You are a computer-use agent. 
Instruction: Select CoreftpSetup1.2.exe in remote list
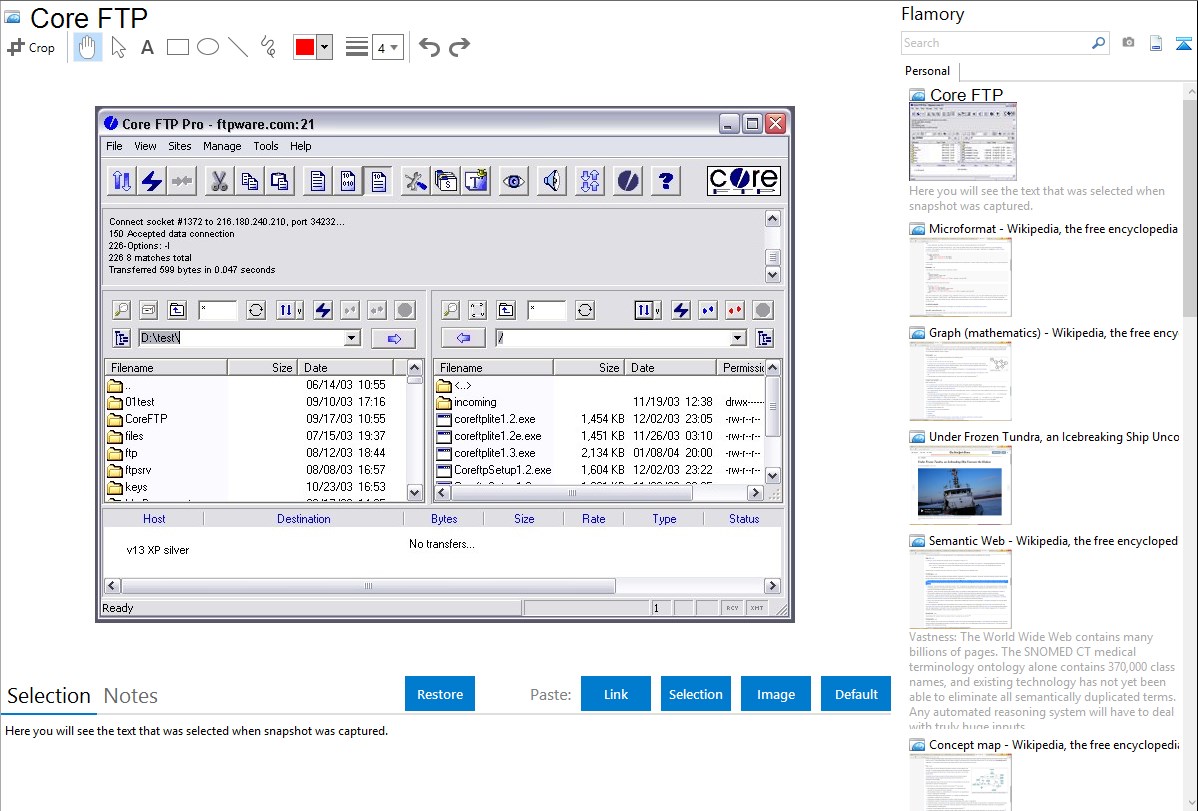pos(502,470)
